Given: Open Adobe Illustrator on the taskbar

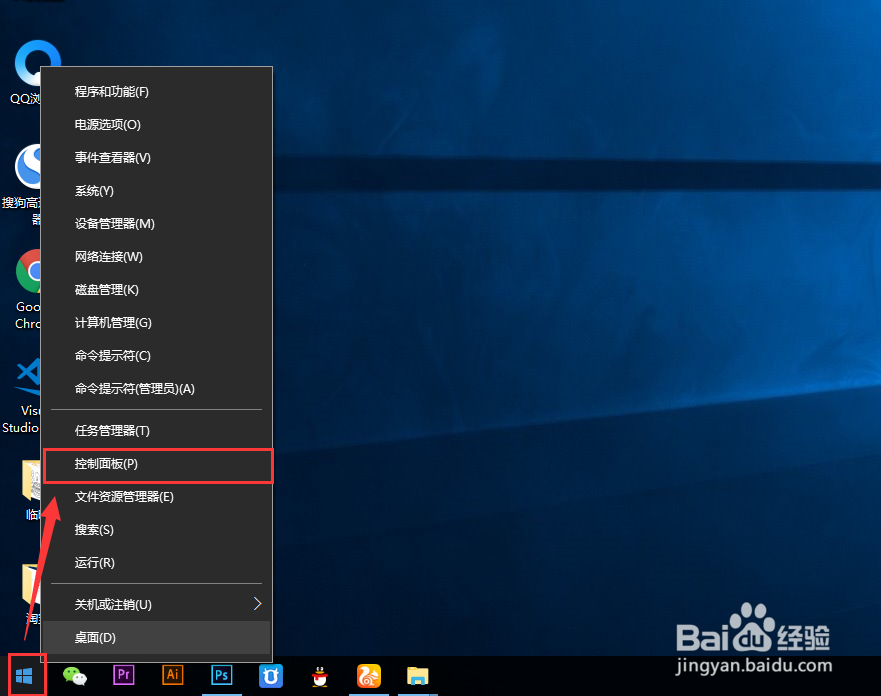Looking at the screenshot, I should 172,675.
